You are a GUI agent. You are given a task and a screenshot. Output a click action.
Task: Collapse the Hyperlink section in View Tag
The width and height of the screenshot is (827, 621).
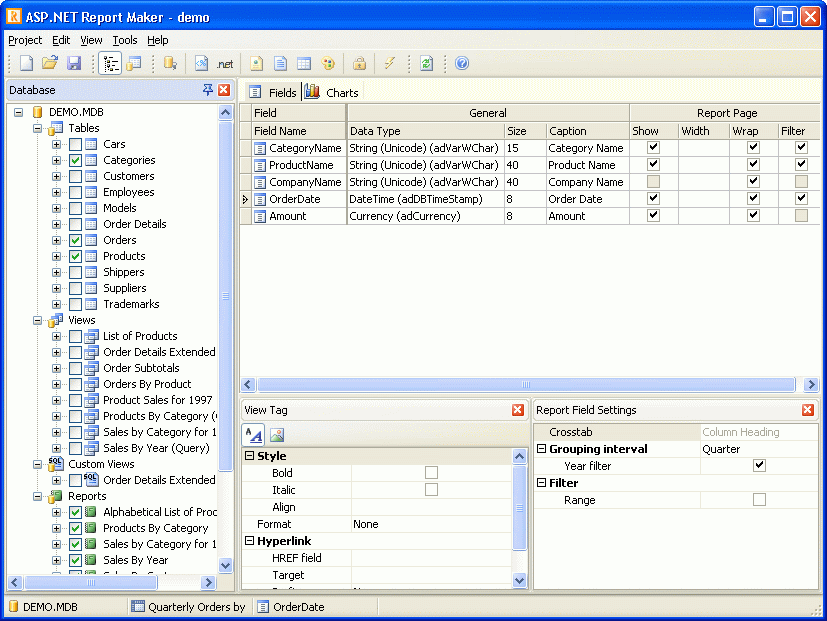tap(249, 541)
